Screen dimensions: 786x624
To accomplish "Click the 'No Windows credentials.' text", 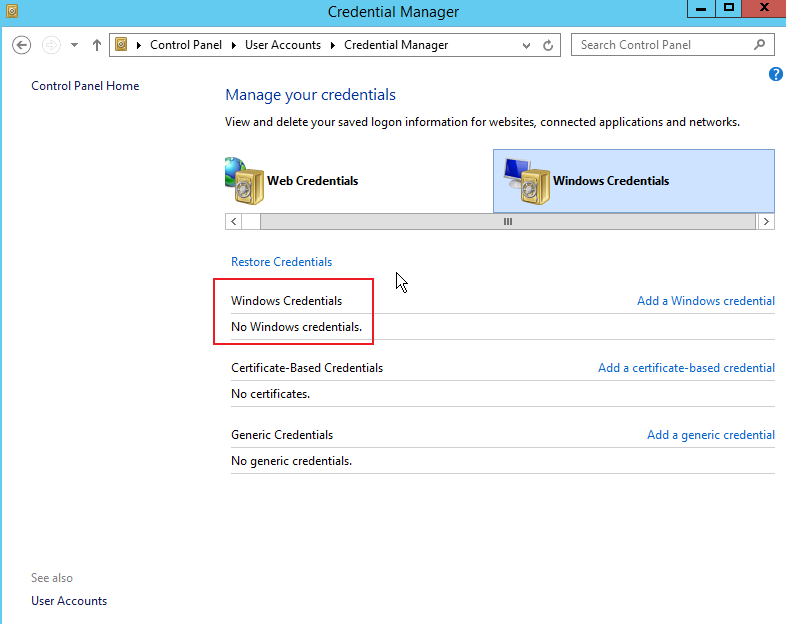I will [296, 327].
